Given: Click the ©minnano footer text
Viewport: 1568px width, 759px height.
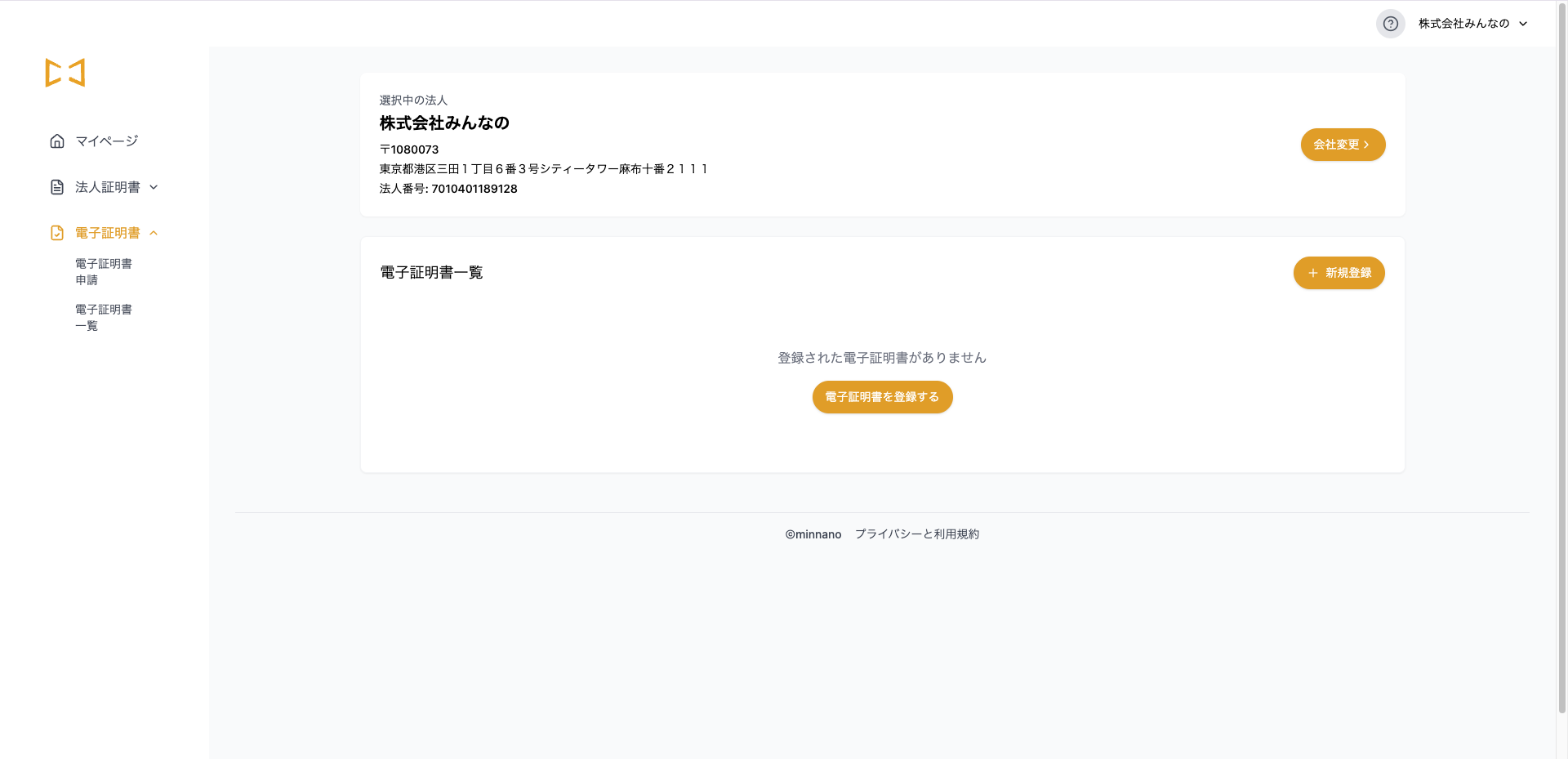Looking at the screenshot, I should pyautogui.click(x=813, y=534).
